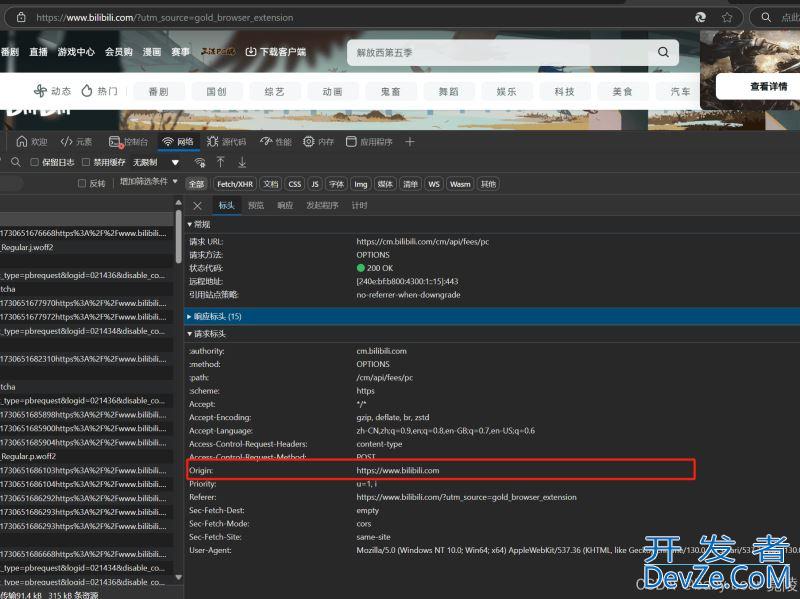The image size is (800, 599).
Task: Open the 应用程序 application tab
Action: click(369, 142)
